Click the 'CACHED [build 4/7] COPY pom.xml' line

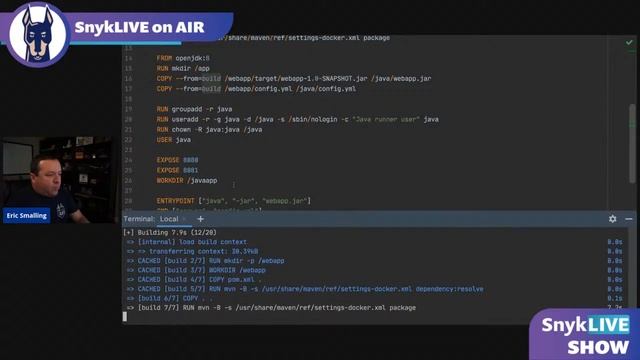coord(194,280)
